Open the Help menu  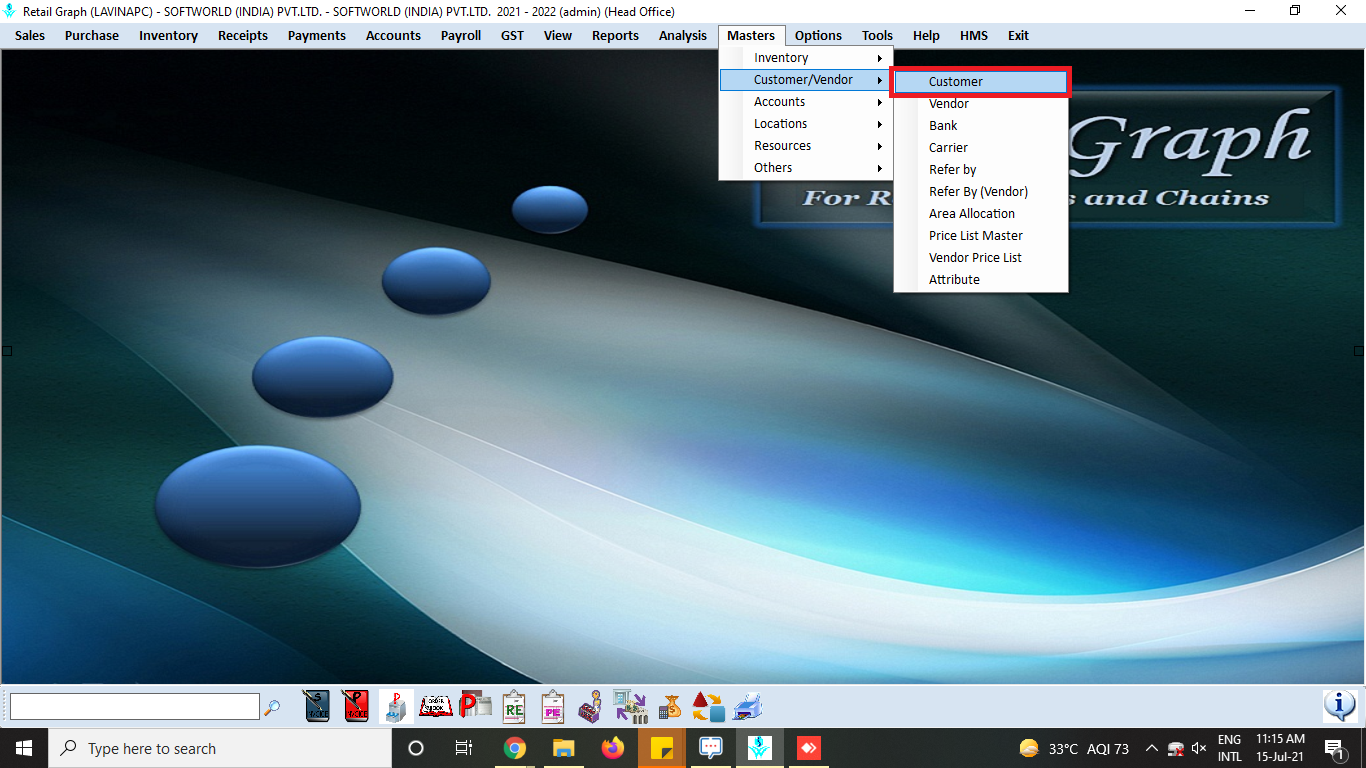[x=926, y=35]
